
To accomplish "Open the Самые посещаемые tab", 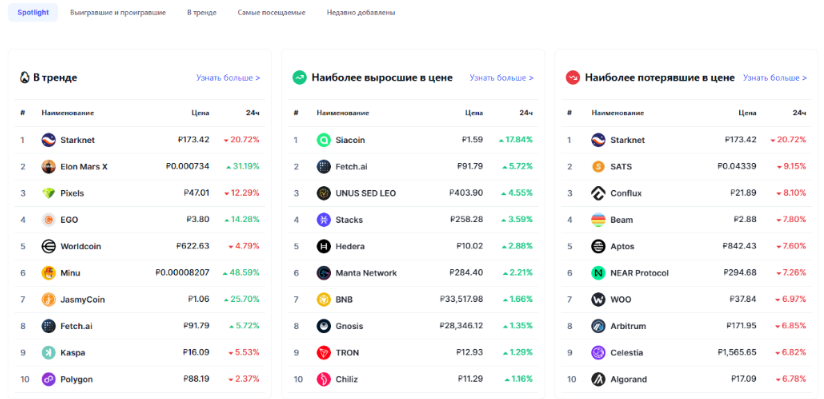I will [x=271, y=13].
